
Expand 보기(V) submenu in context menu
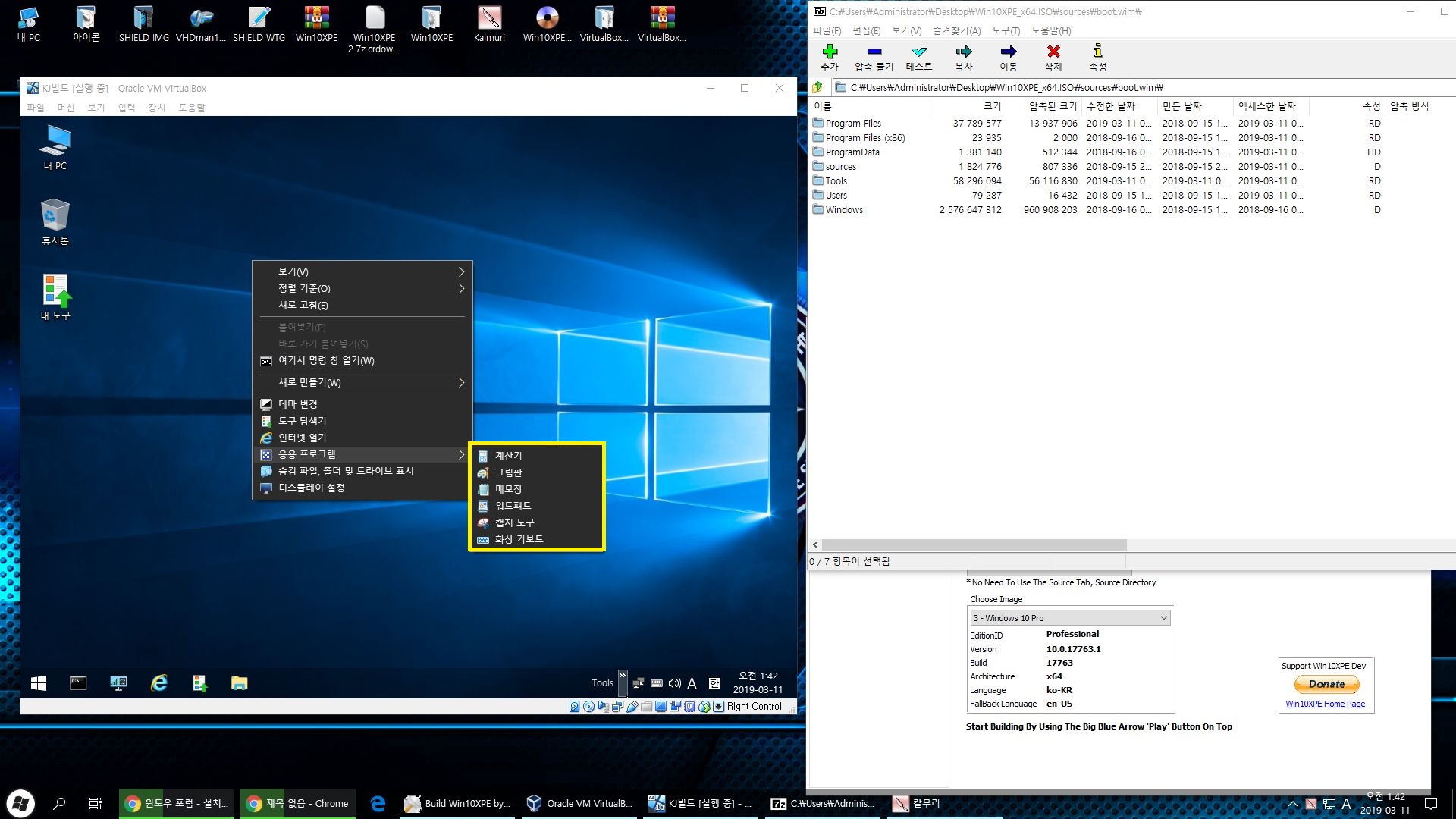[x=362, y=271]
